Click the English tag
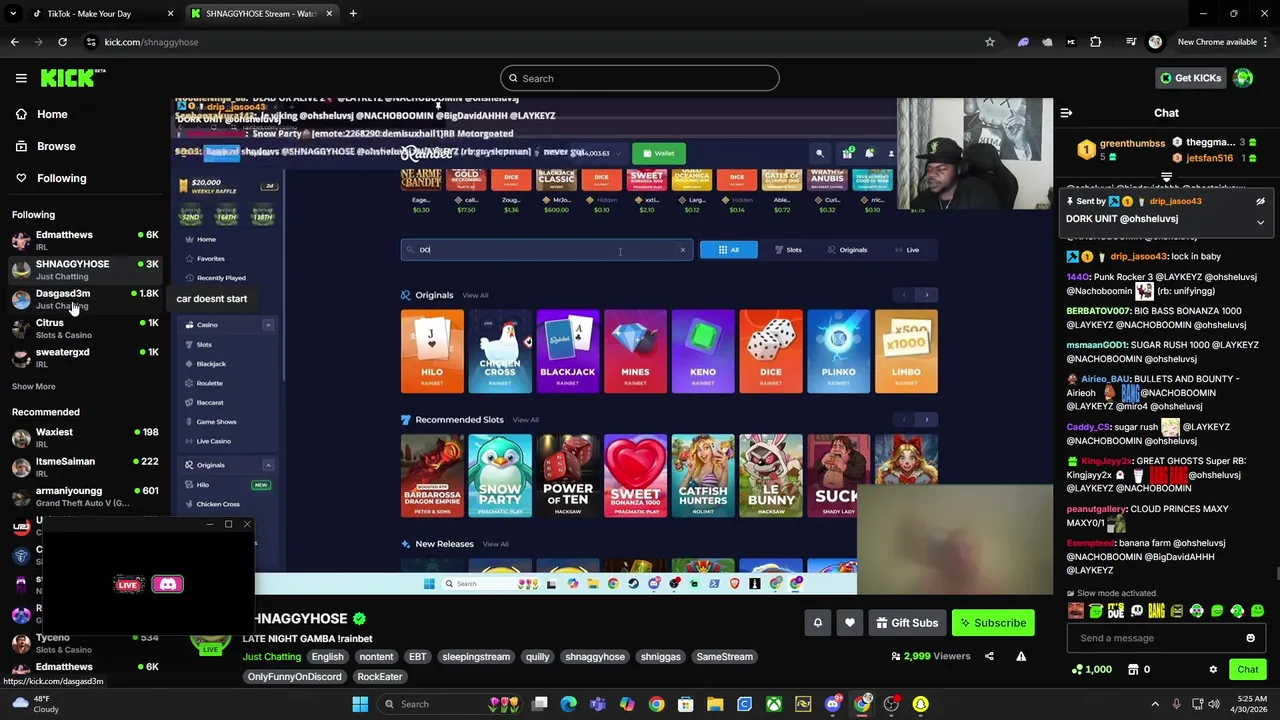The height and width of the screenshot is (720, 1280). pos(327,657)
